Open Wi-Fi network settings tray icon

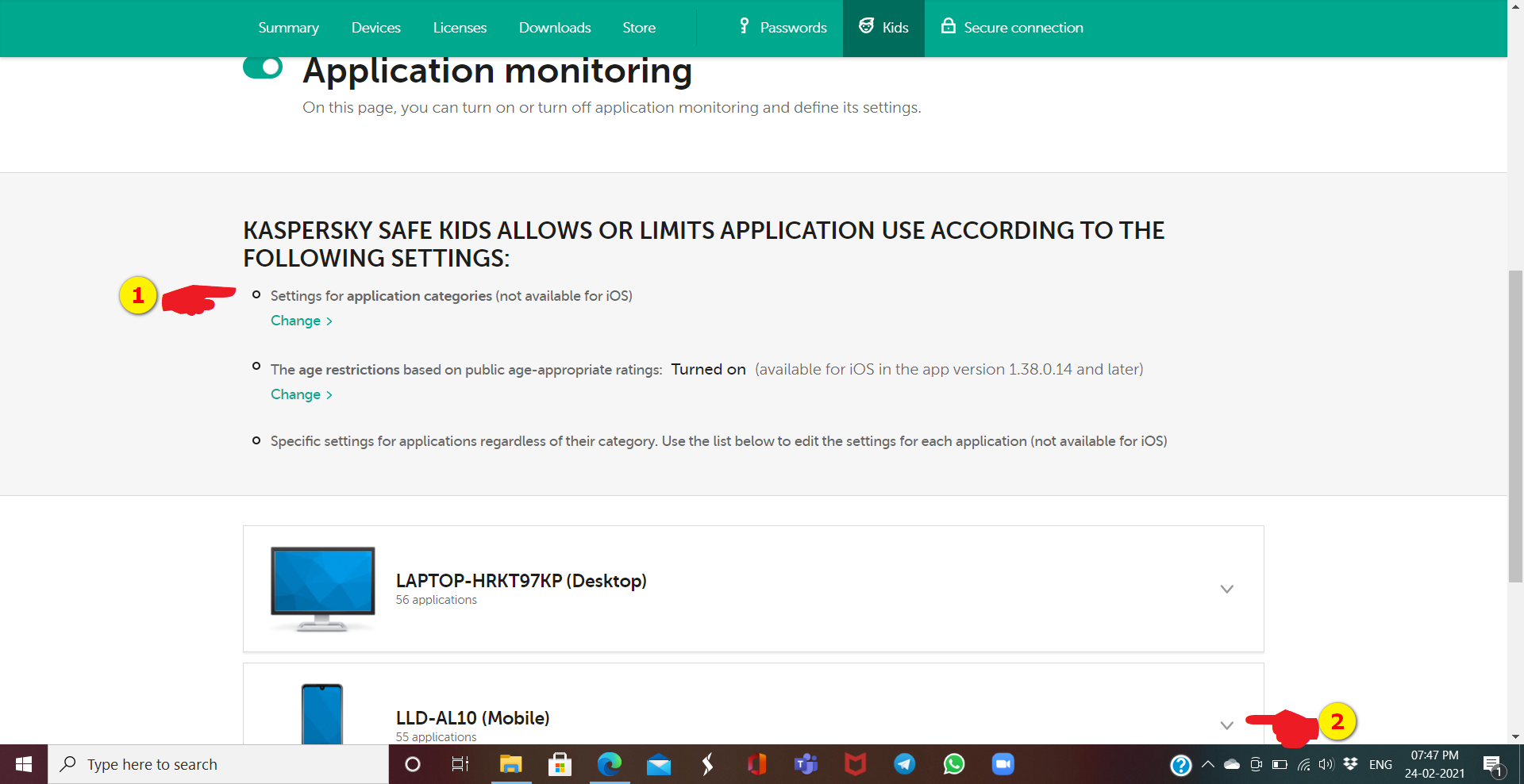1303,764
